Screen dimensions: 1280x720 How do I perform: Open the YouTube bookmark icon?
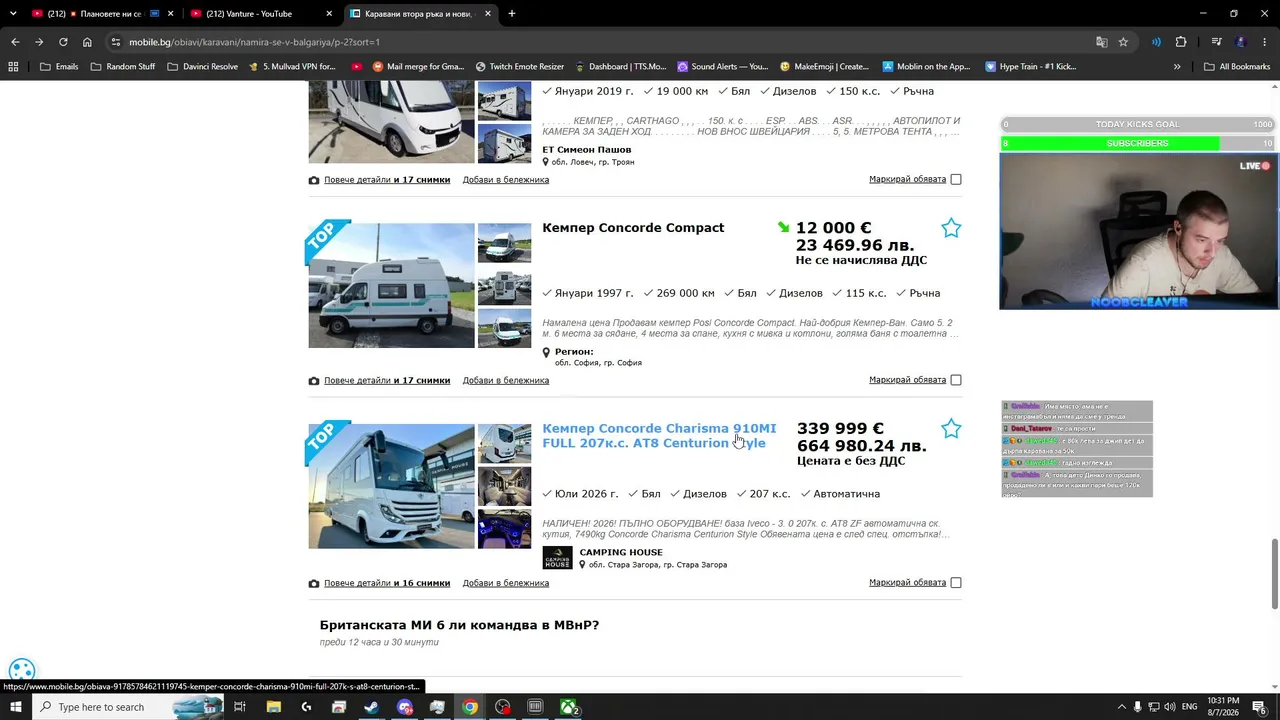click(x=357, y=67)
